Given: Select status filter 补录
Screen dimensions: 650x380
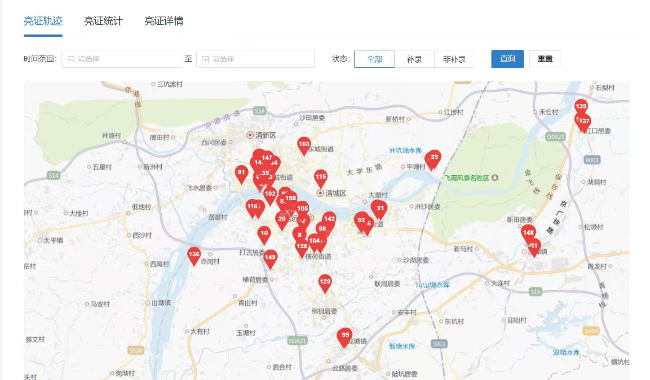Looking at the screenshot, I should click(x=414, y=59).
